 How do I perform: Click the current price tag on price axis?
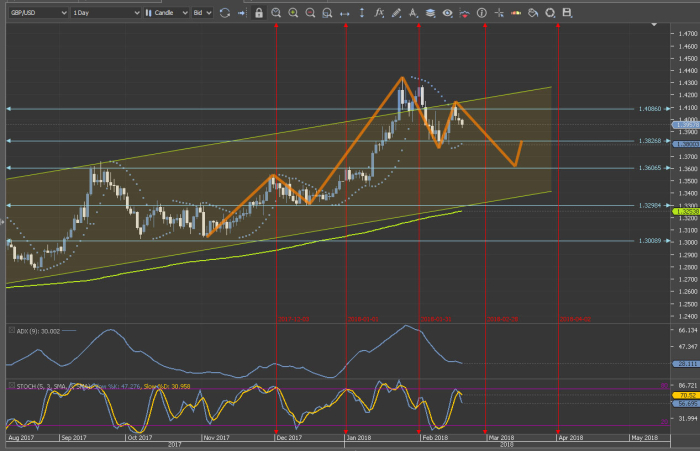point(686,125)
